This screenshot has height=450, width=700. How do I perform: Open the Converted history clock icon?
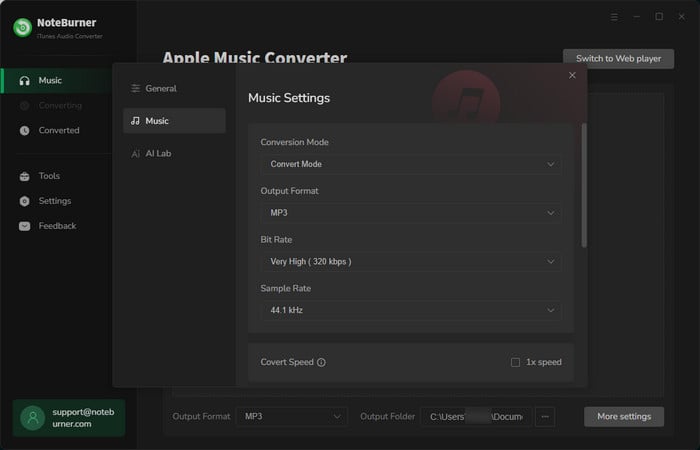(x=25, y=130)
